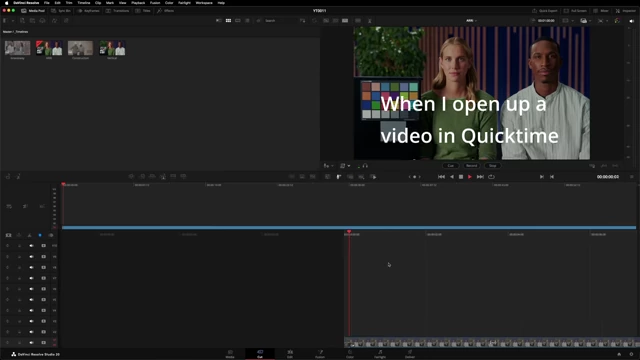Open the bypass color grades dropdown

618,21
